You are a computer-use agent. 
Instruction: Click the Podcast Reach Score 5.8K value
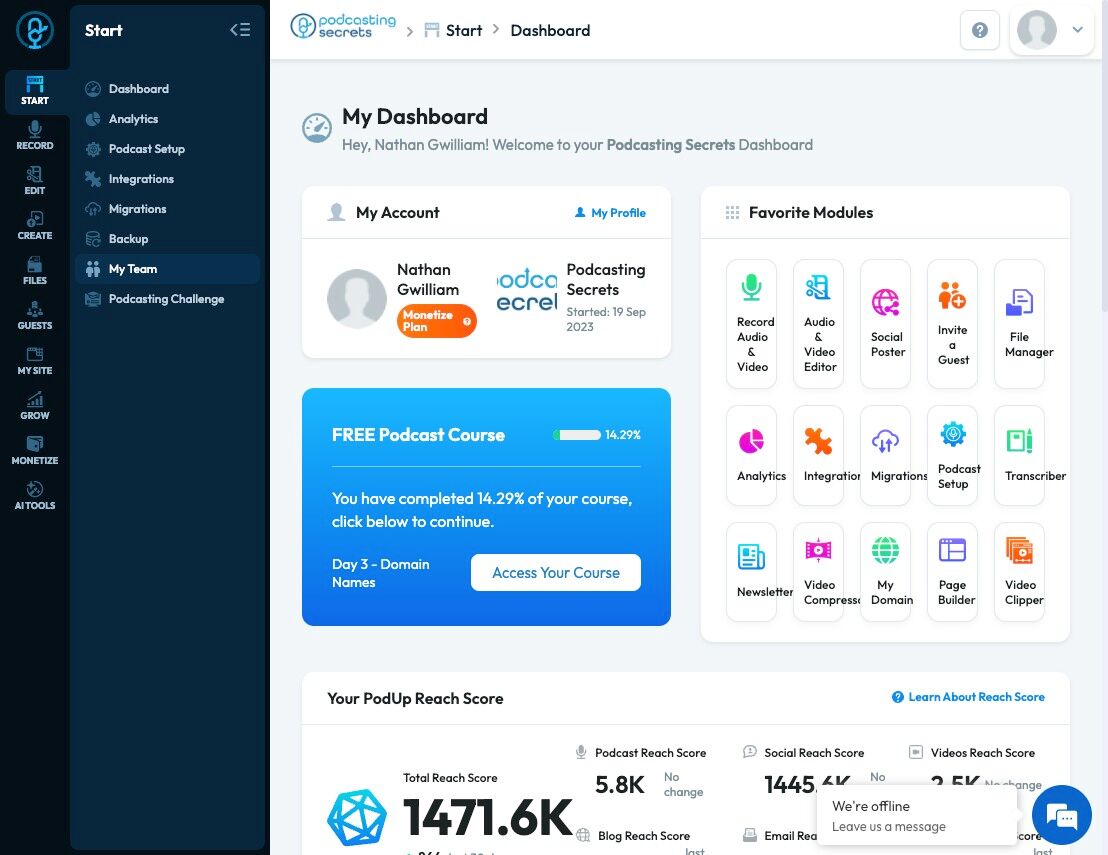click(620, 784)
